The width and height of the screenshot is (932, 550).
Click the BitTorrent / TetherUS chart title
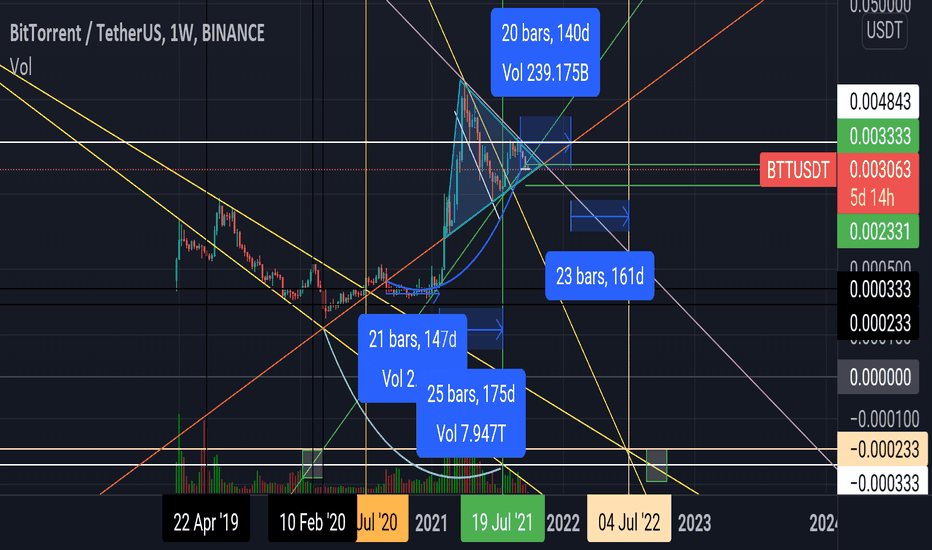(x=137, y=33)
